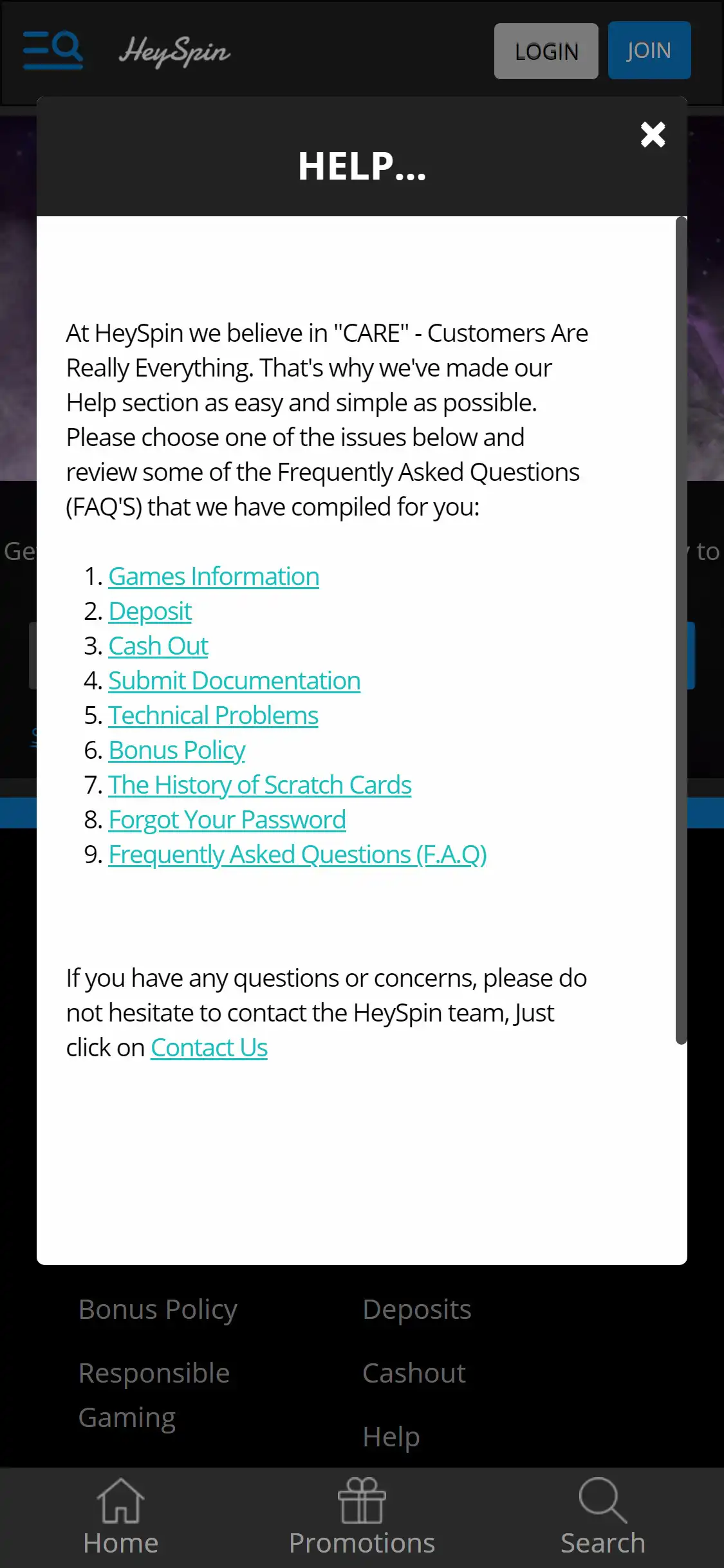
Task: Open the Games Information link
Action: [x=214, y=577]
